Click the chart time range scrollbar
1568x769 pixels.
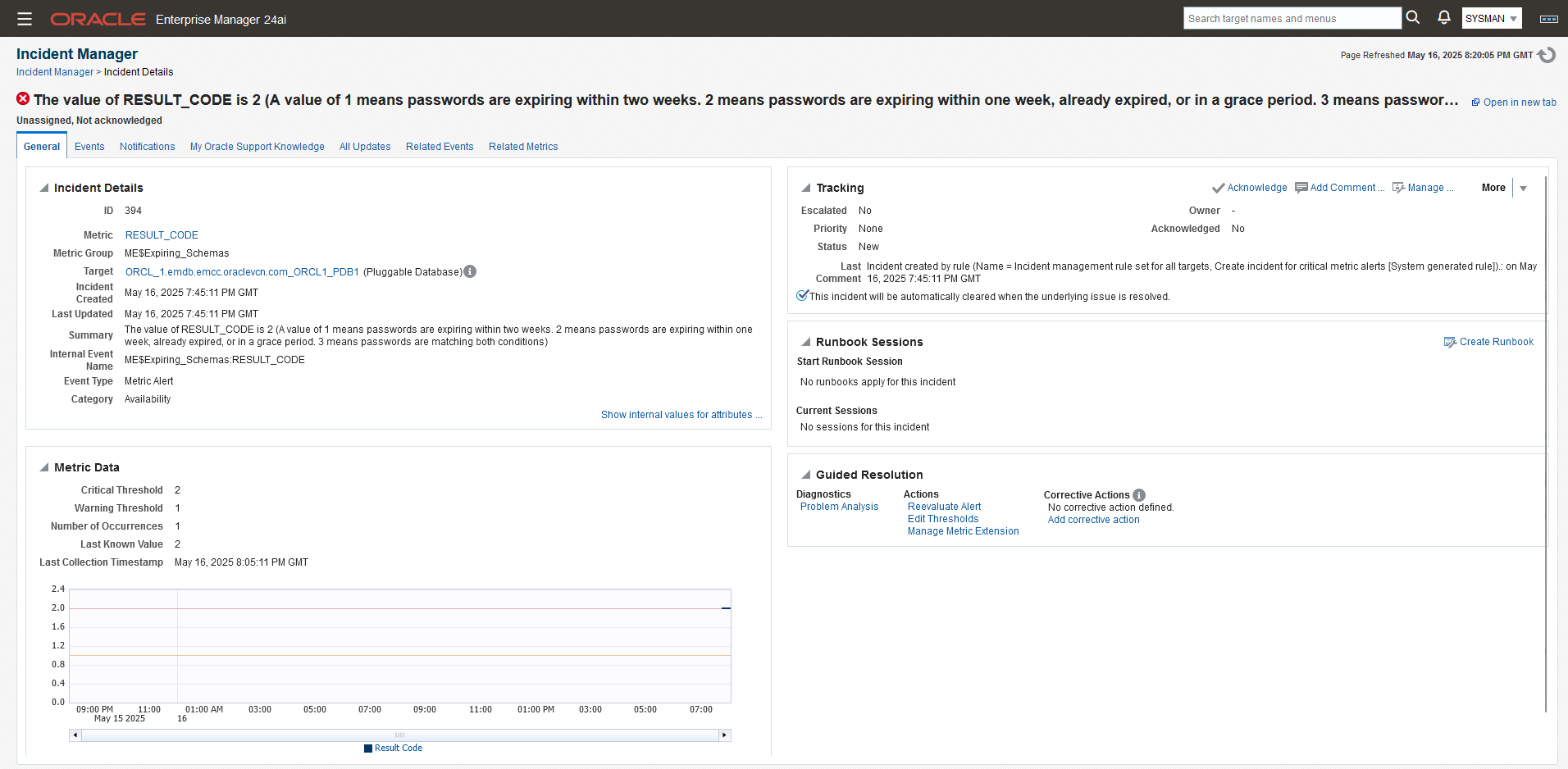tap(399, 735)
